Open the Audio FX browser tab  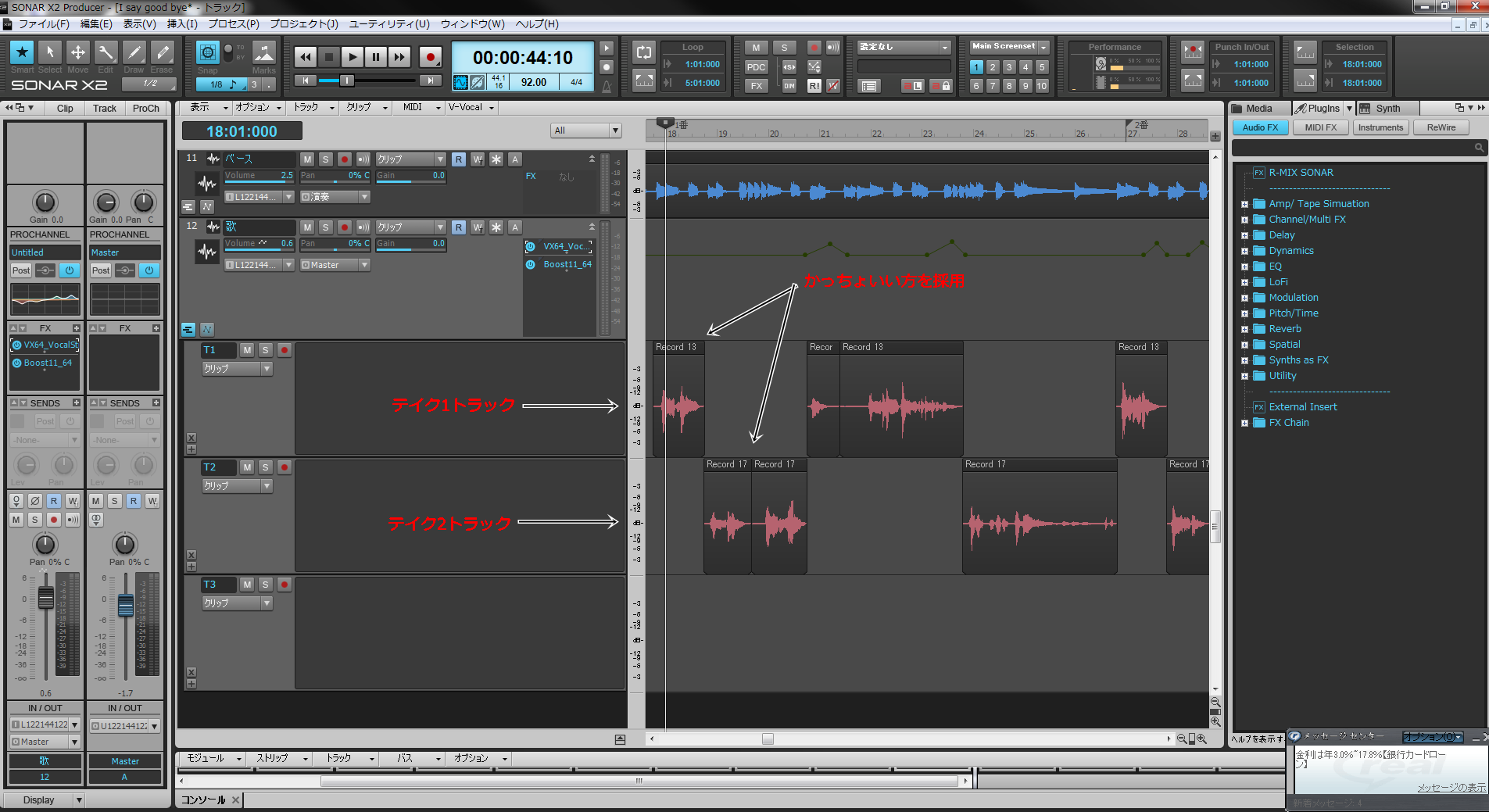point(1261,127)
